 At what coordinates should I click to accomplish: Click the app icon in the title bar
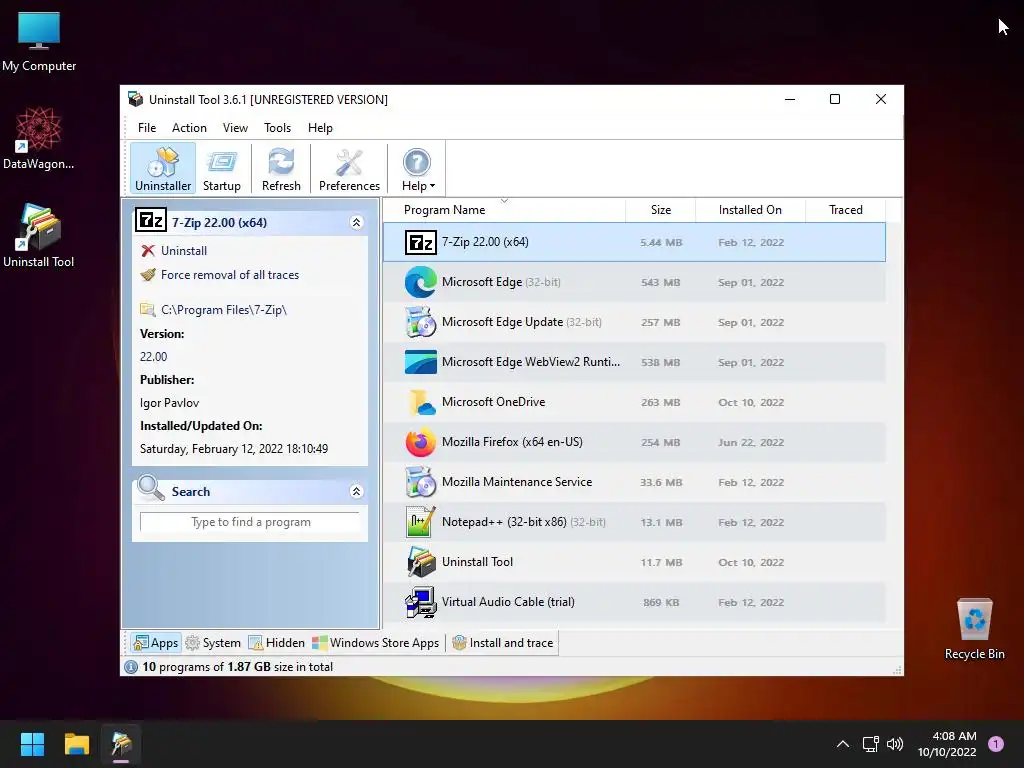(x=135, y=99)
